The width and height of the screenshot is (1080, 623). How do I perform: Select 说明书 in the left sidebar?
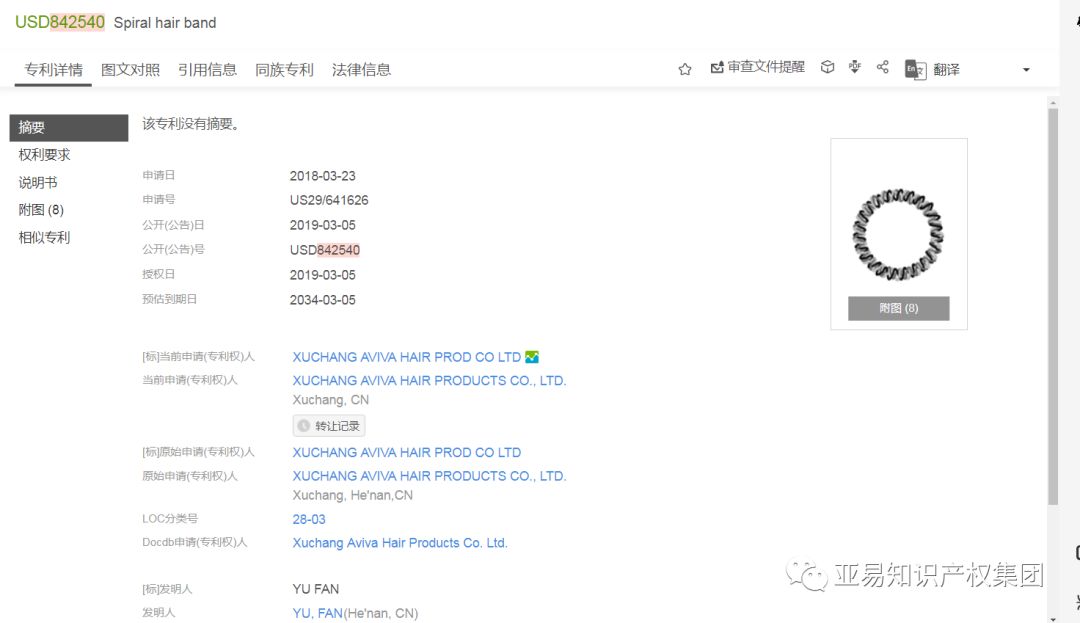tap(38, 182)
